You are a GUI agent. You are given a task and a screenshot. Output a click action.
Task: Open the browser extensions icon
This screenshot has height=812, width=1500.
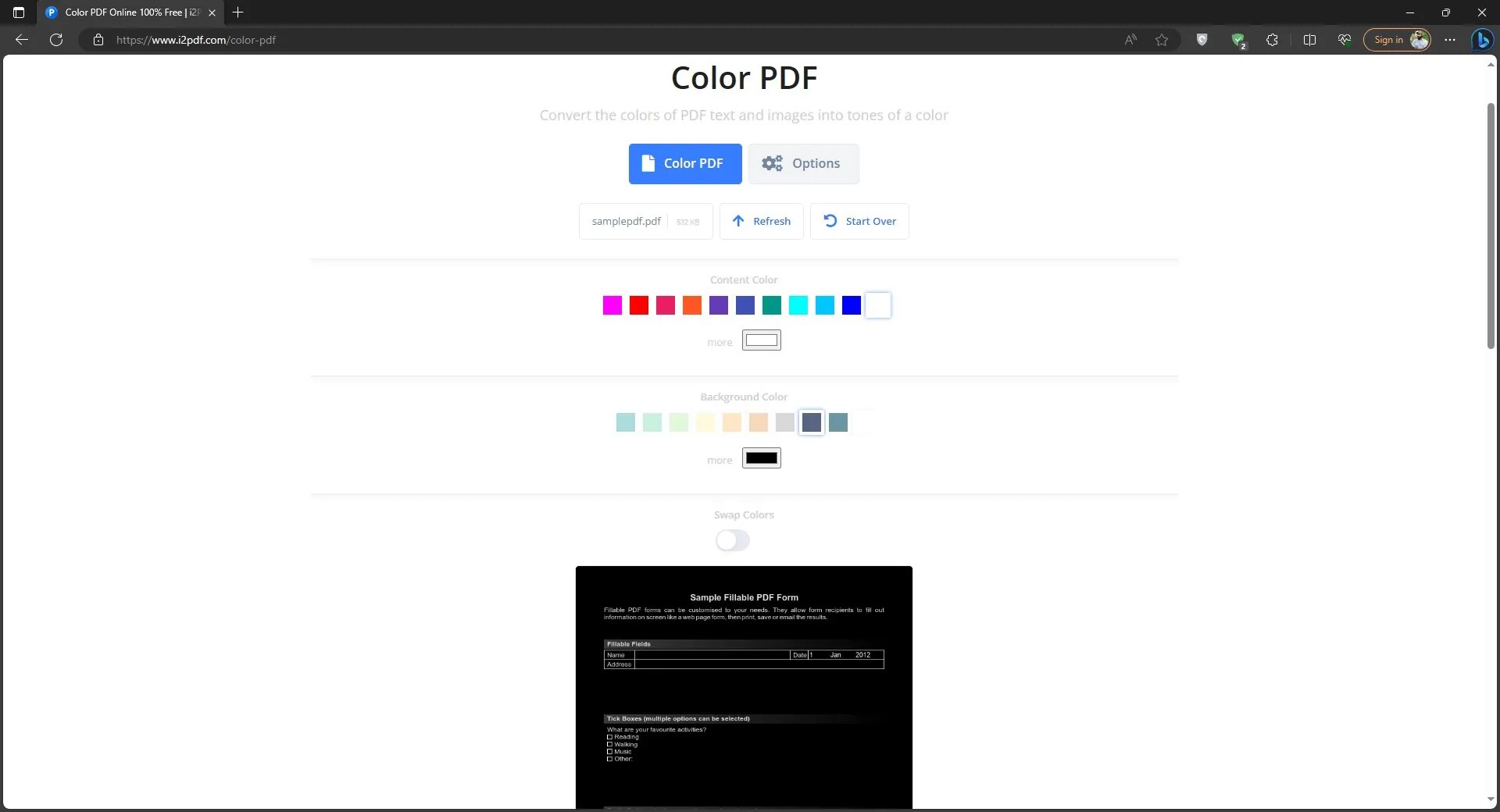[1272, 40]
